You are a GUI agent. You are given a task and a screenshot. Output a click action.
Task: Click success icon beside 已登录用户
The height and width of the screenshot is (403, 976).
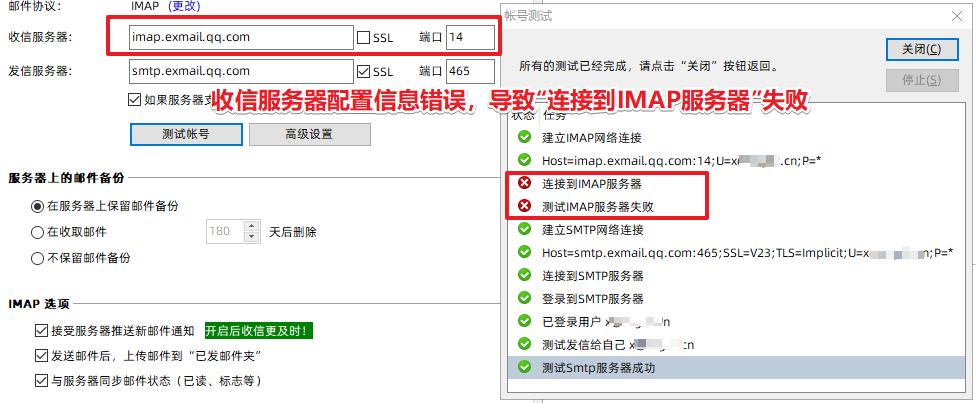pos(525,321)
